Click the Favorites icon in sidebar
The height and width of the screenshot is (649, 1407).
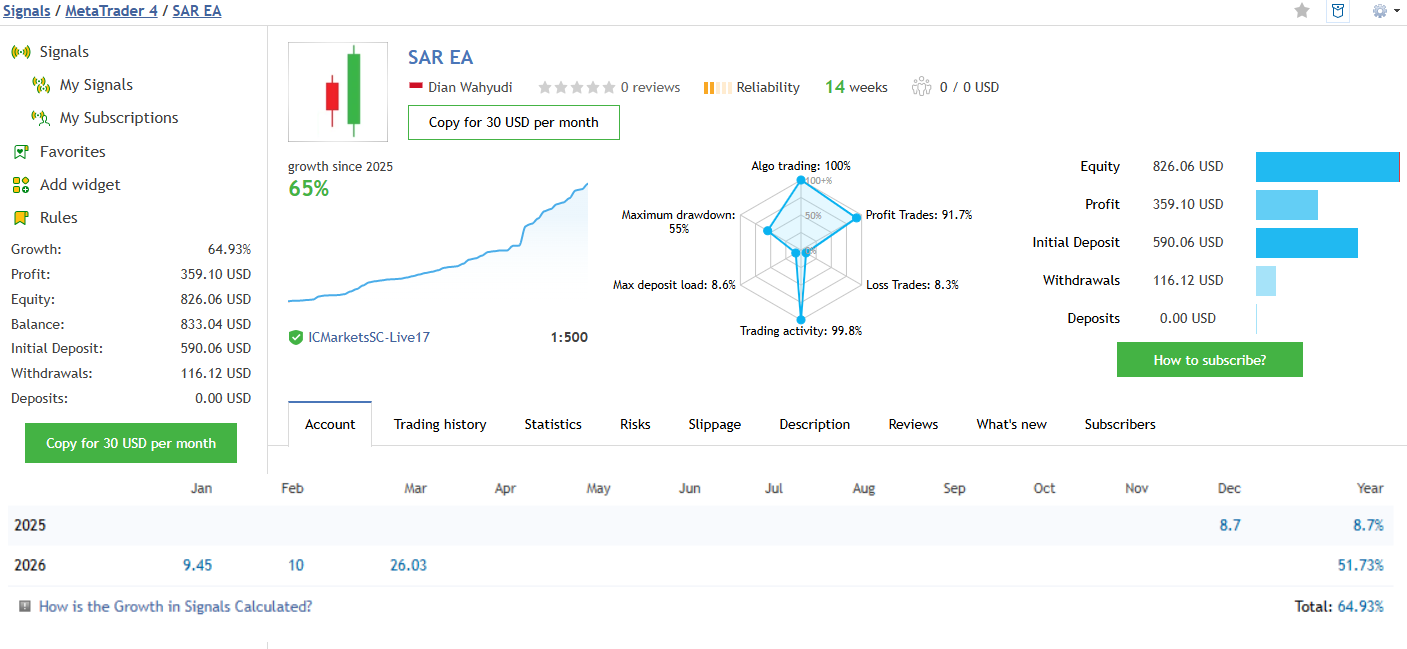point(21,152)
